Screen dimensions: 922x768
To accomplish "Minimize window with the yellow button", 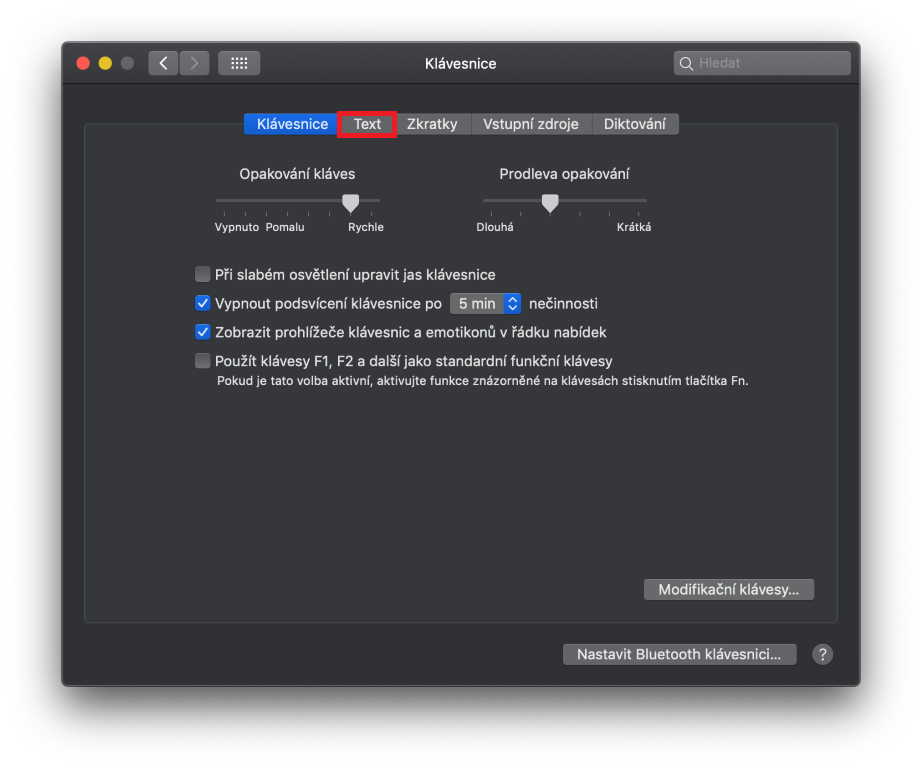I will 105,63.
